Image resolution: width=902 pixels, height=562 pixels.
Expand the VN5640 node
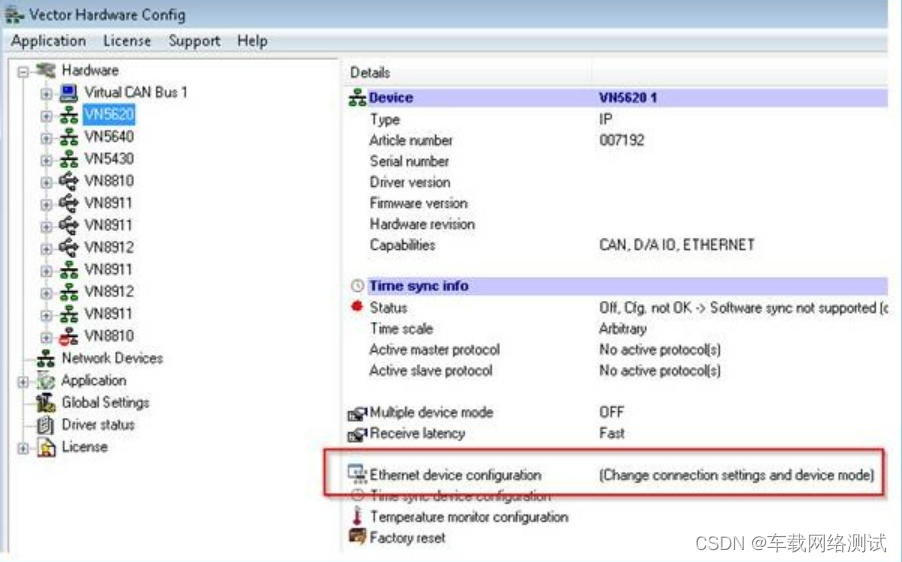46,138
